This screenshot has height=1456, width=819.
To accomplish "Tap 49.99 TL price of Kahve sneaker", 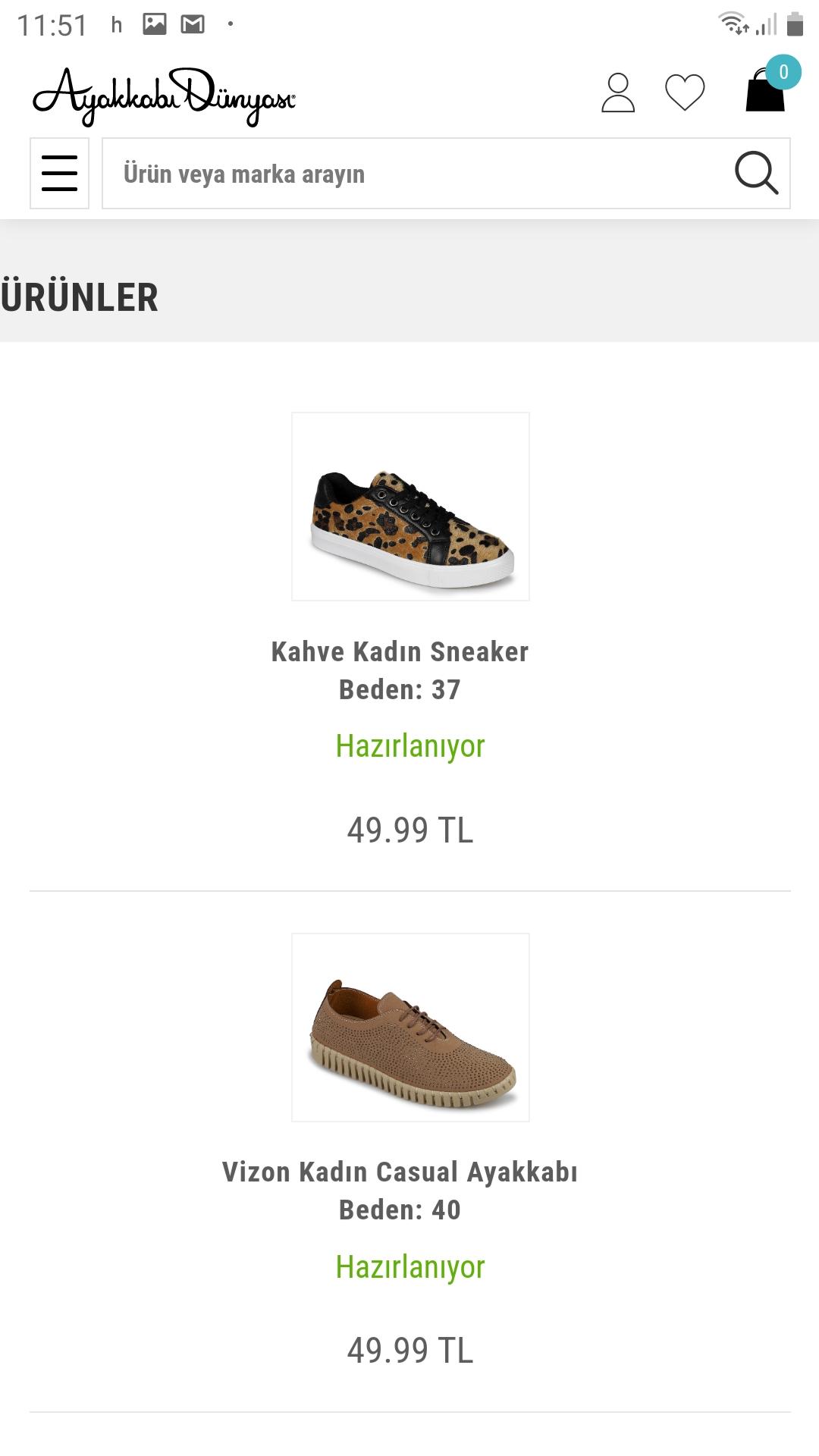I will [410, 830].
